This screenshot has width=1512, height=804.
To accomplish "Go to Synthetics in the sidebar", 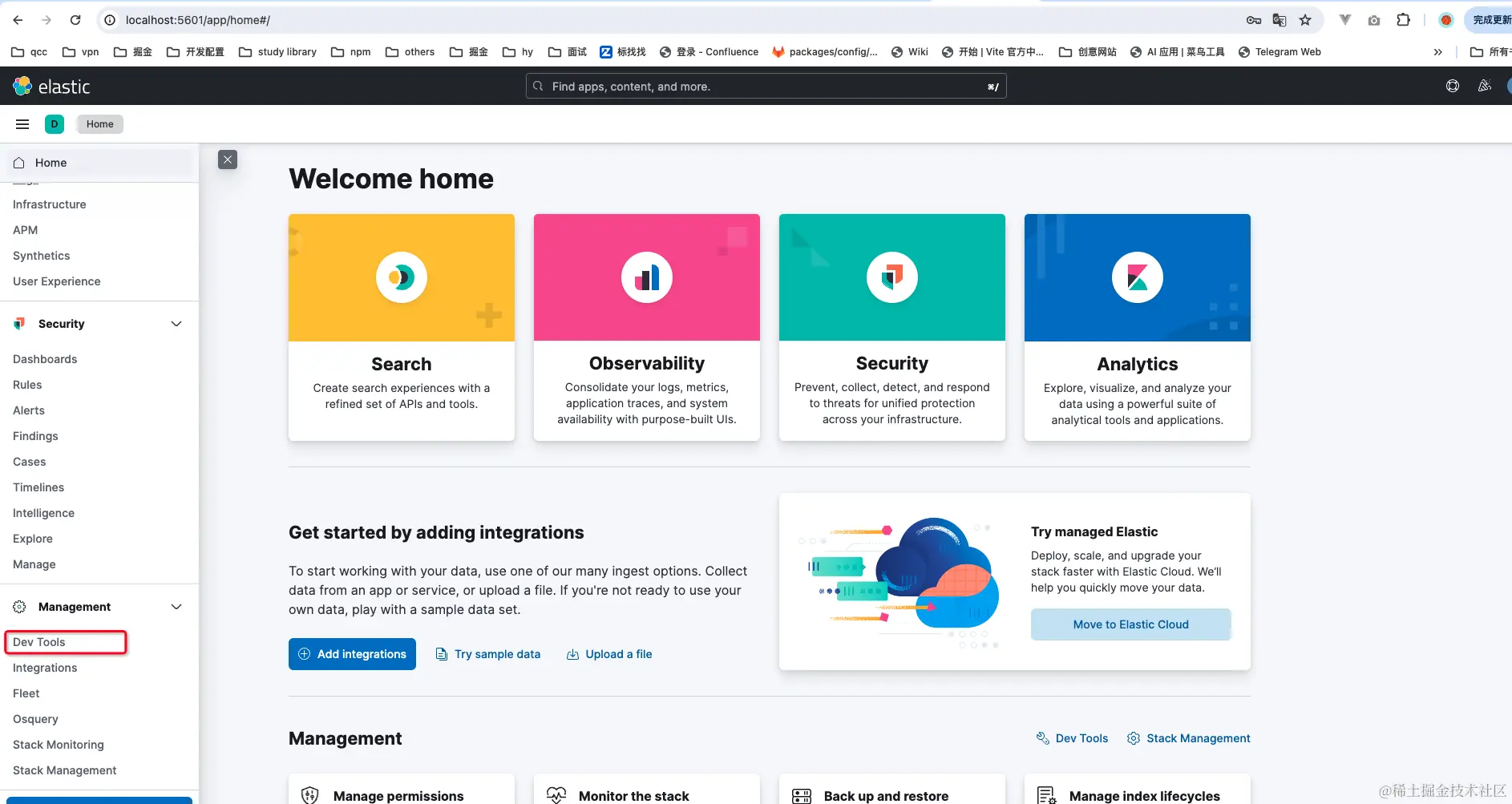I will click(42, 256).
